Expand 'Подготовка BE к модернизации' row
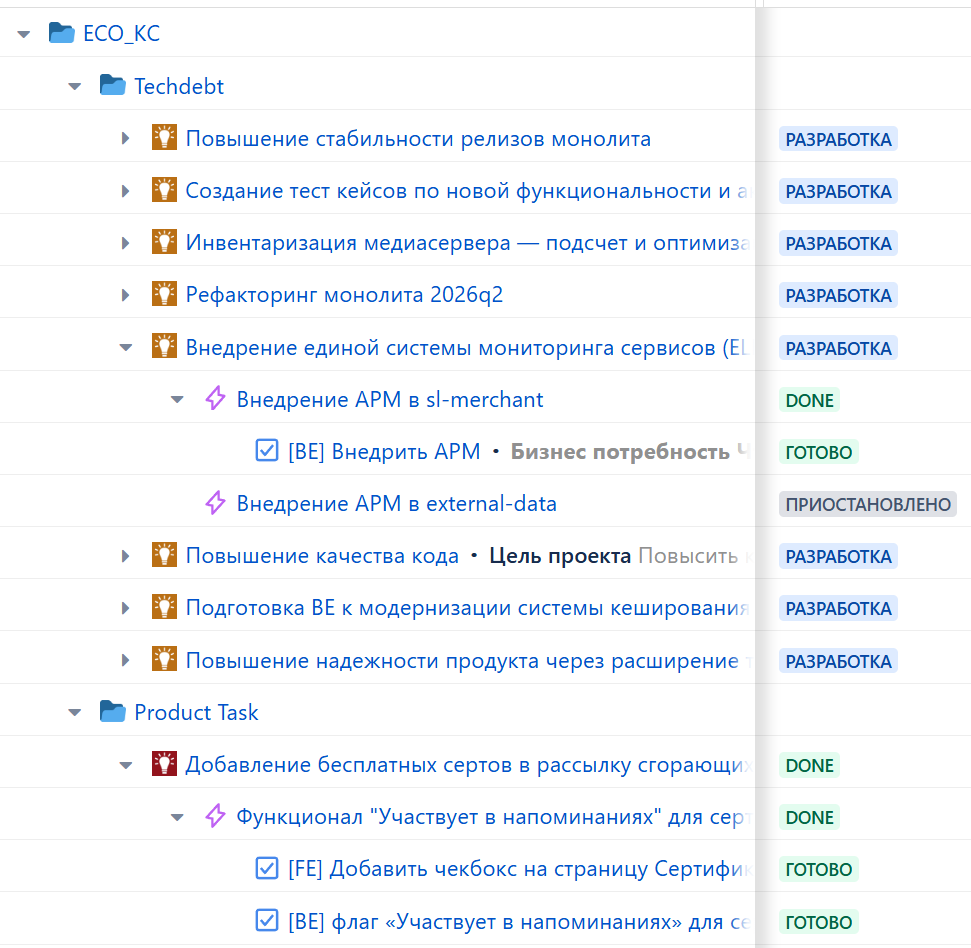971x948 pixels. click(126, 608)
